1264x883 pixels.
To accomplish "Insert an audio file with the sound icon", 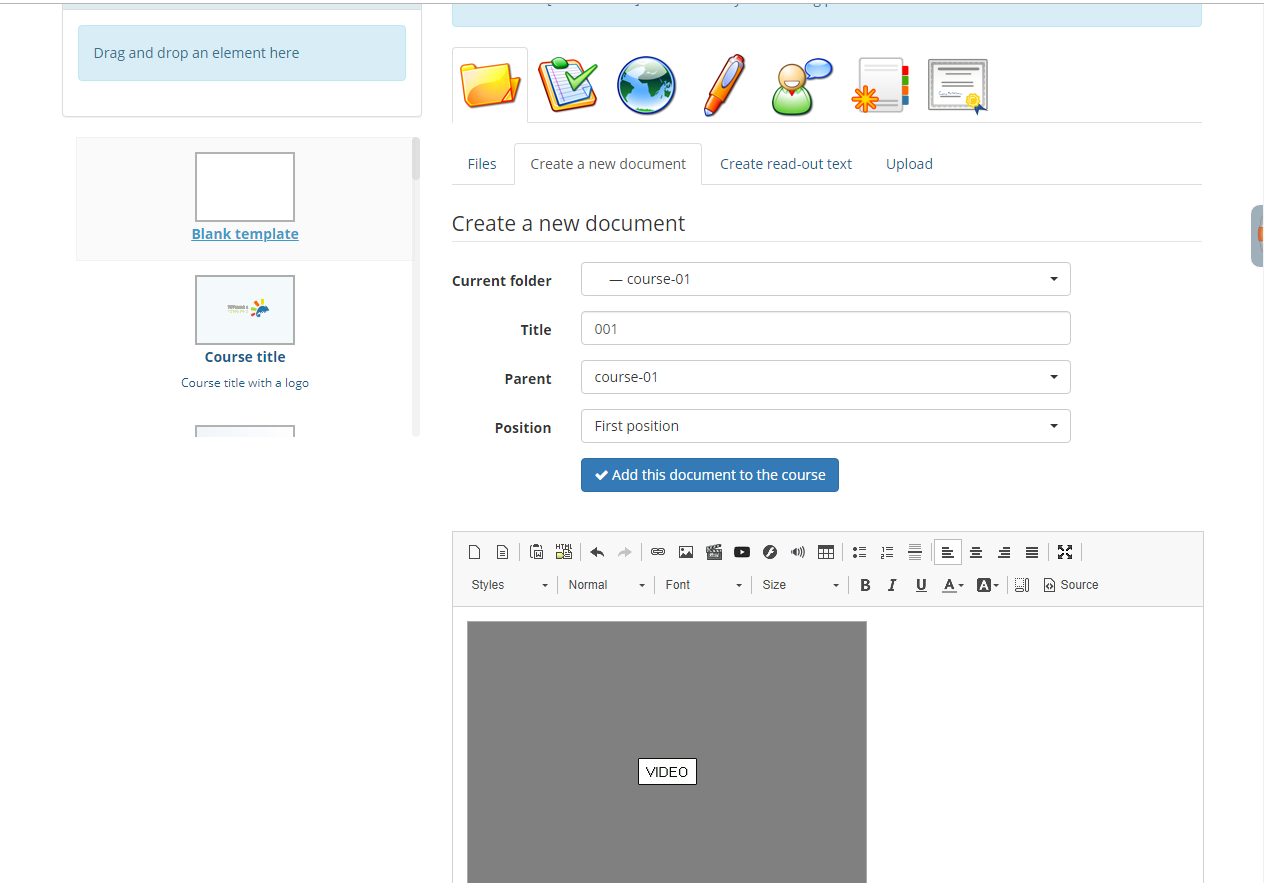I will tap(798, 551).
